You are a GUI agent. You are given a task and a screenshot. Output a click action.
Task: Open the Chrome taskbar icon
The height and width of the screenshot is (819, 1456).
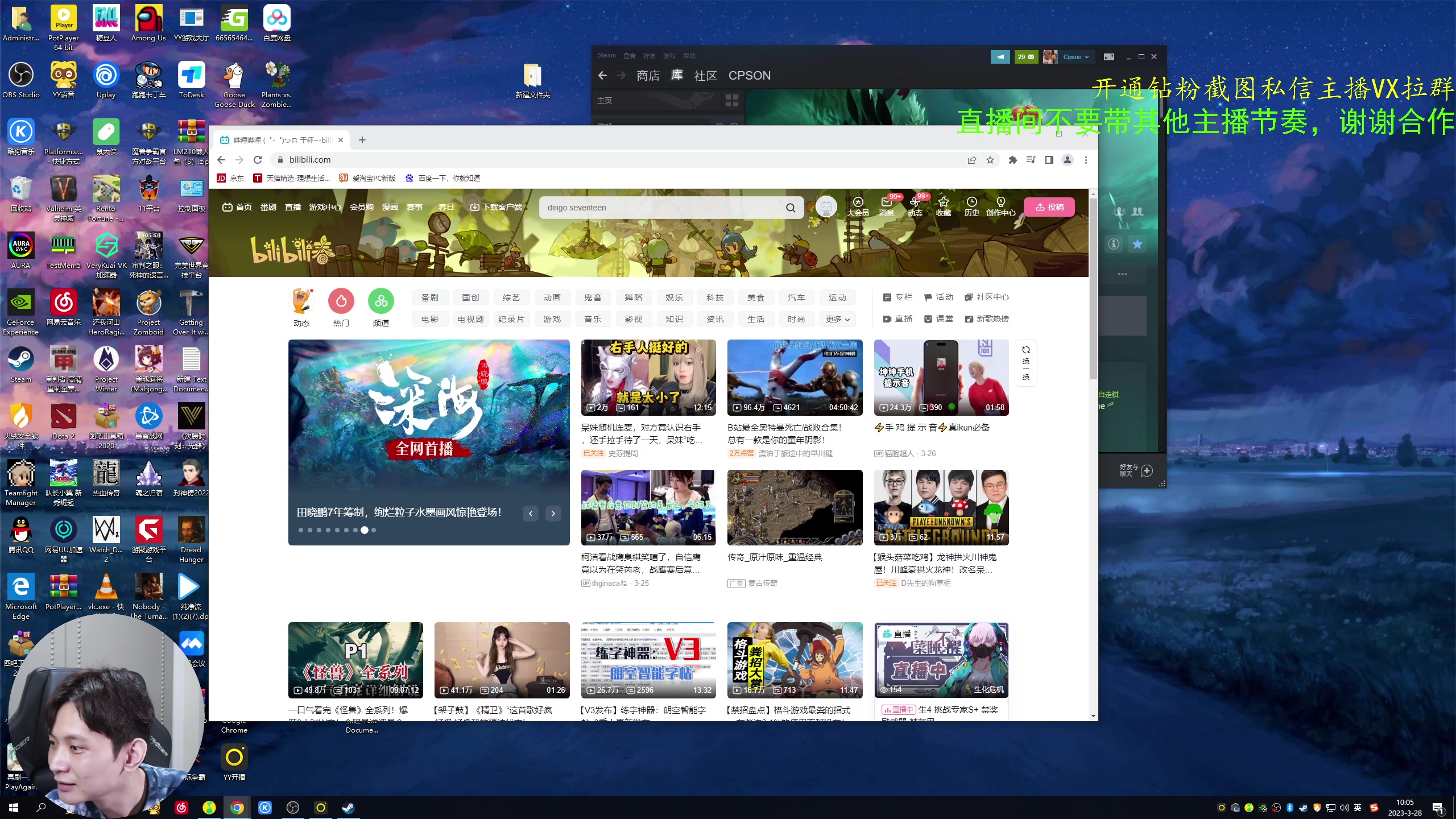[x=237, y=808]
